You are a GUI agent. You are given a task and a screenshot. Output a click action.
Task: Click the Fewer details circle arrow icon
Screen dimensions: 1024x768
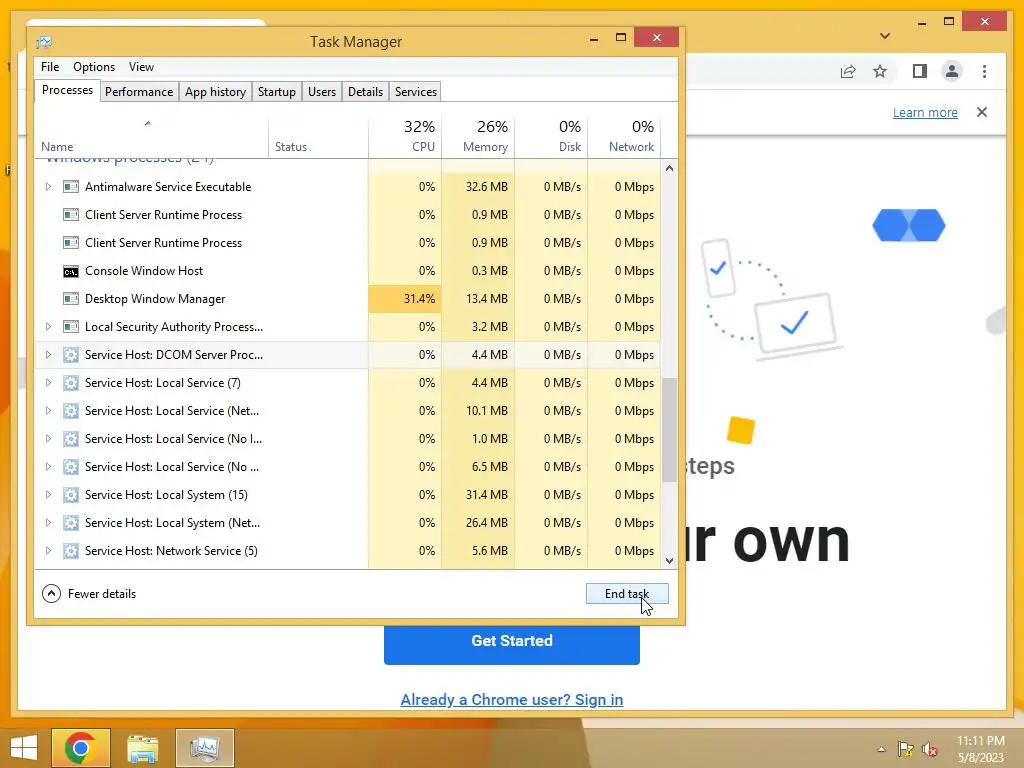click(x=51, y=594)
